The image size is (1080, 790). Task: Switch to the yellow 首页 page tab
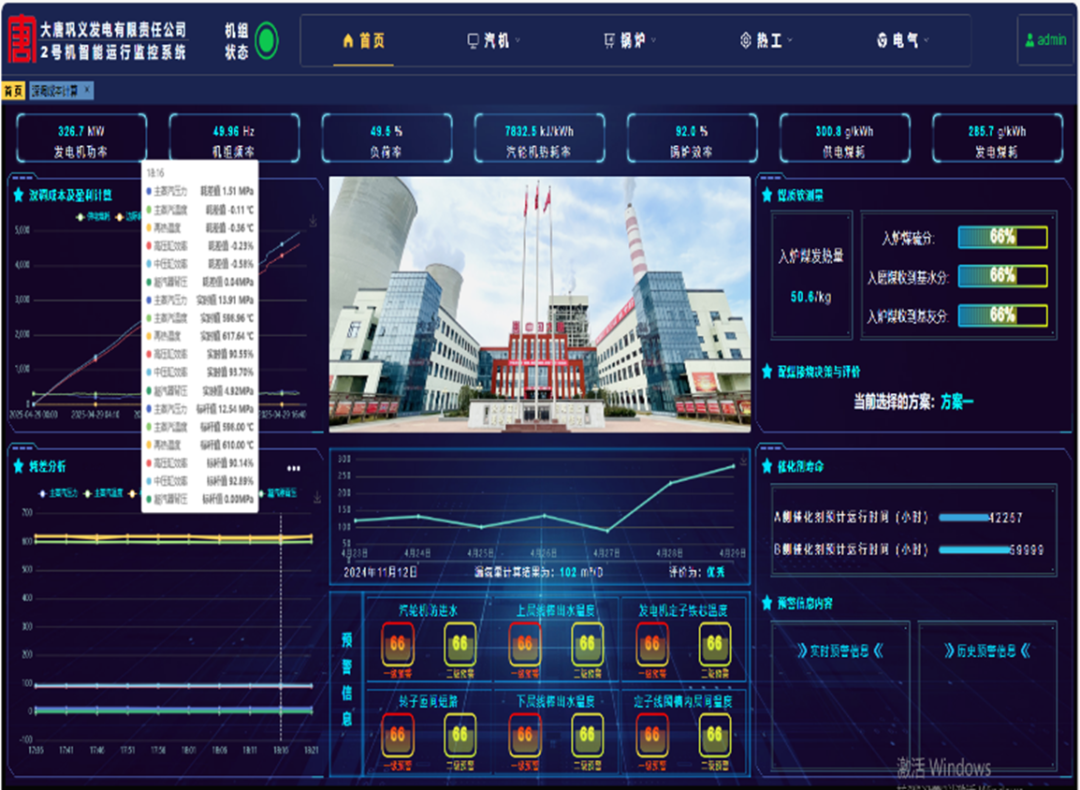click(x=13, y=91)
